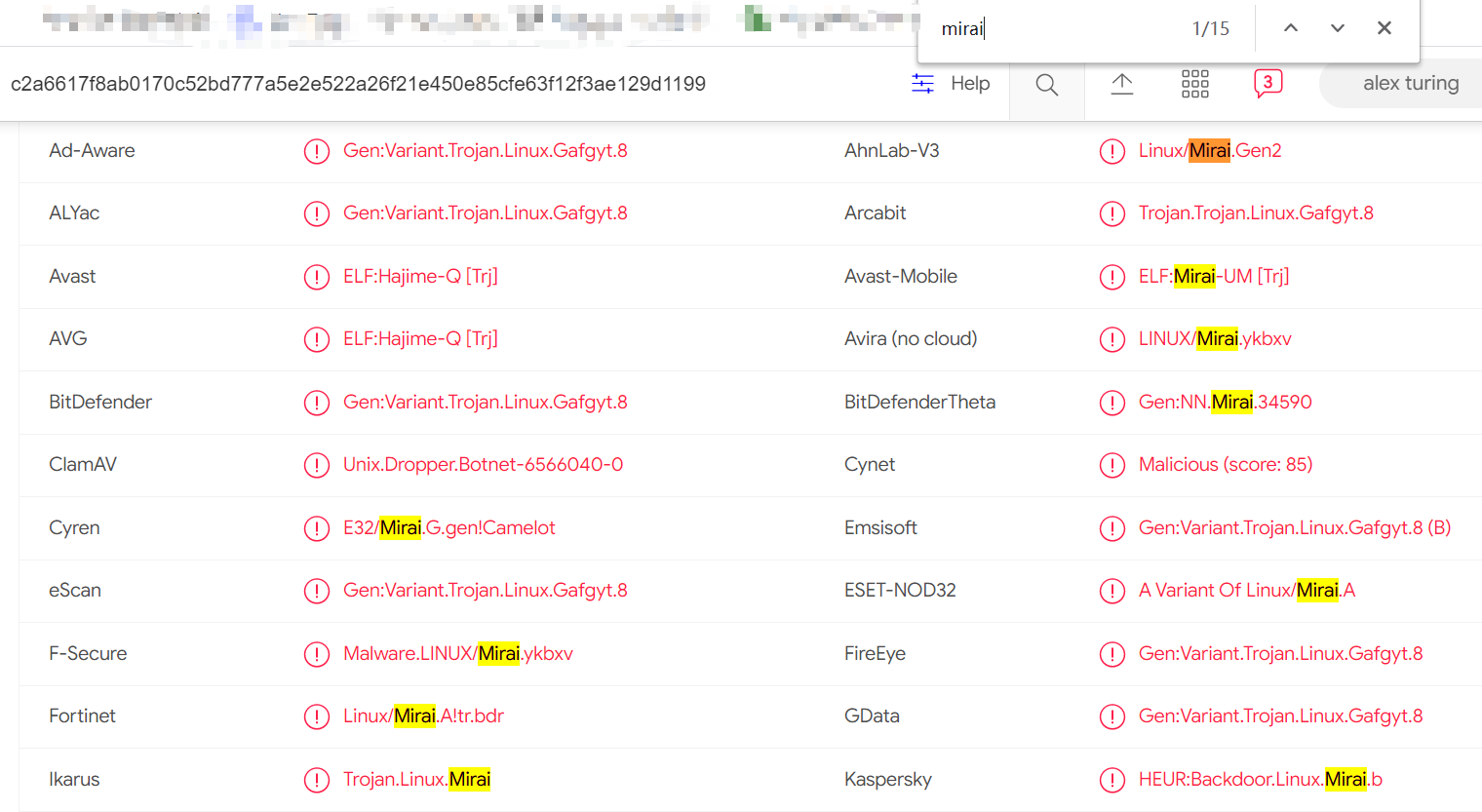The width and height of the screenshot is (1482, 812).
Task: Click BitDefender's Gafgyt.8 detection result
Action: coord(486,403)
